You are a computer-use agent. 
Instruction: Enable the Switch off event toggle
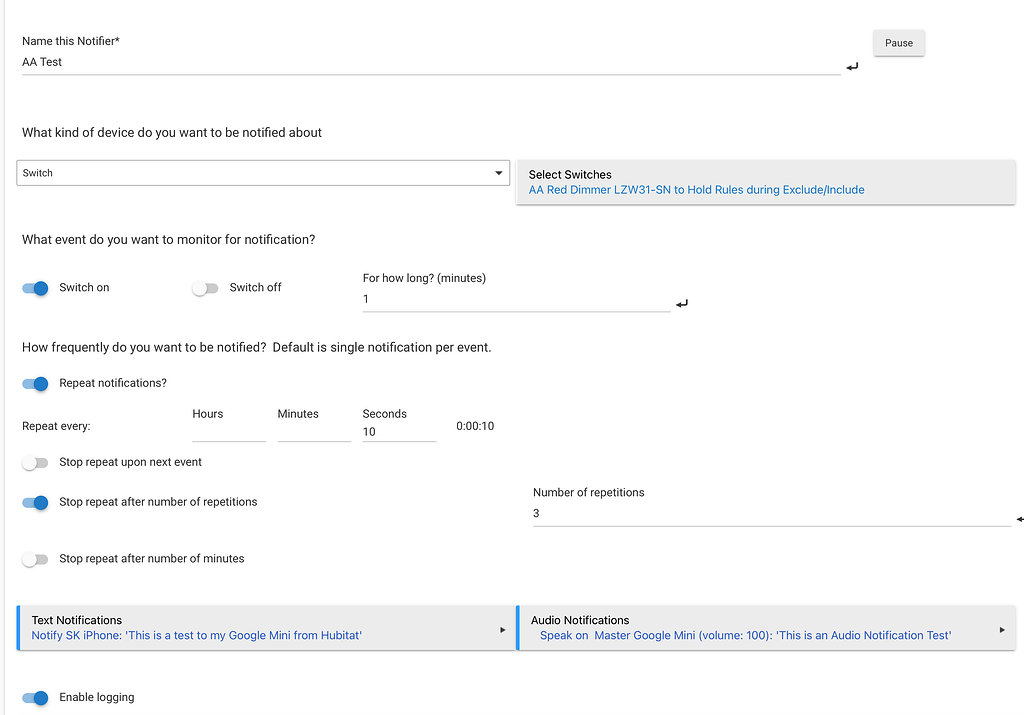[205, 288]
